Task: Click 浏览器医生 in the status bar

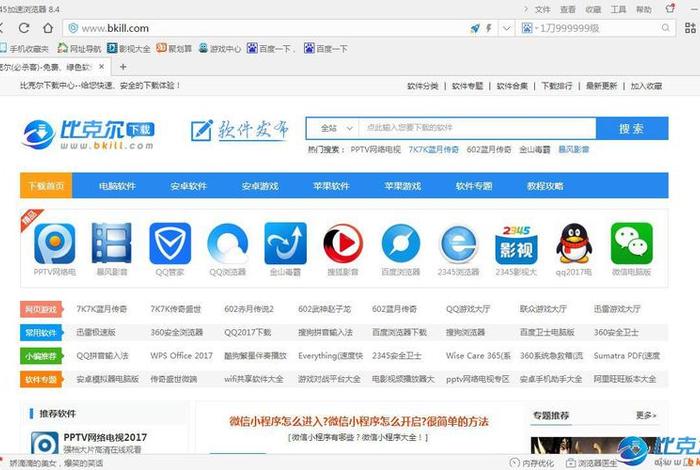Action: point(592,463)
